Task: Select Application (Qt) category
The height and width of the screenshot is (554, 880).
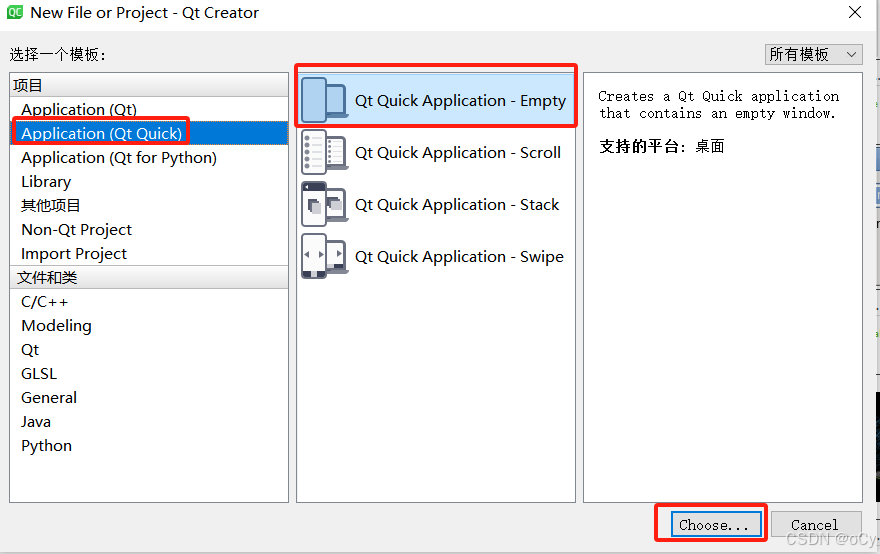Action: 149,109
